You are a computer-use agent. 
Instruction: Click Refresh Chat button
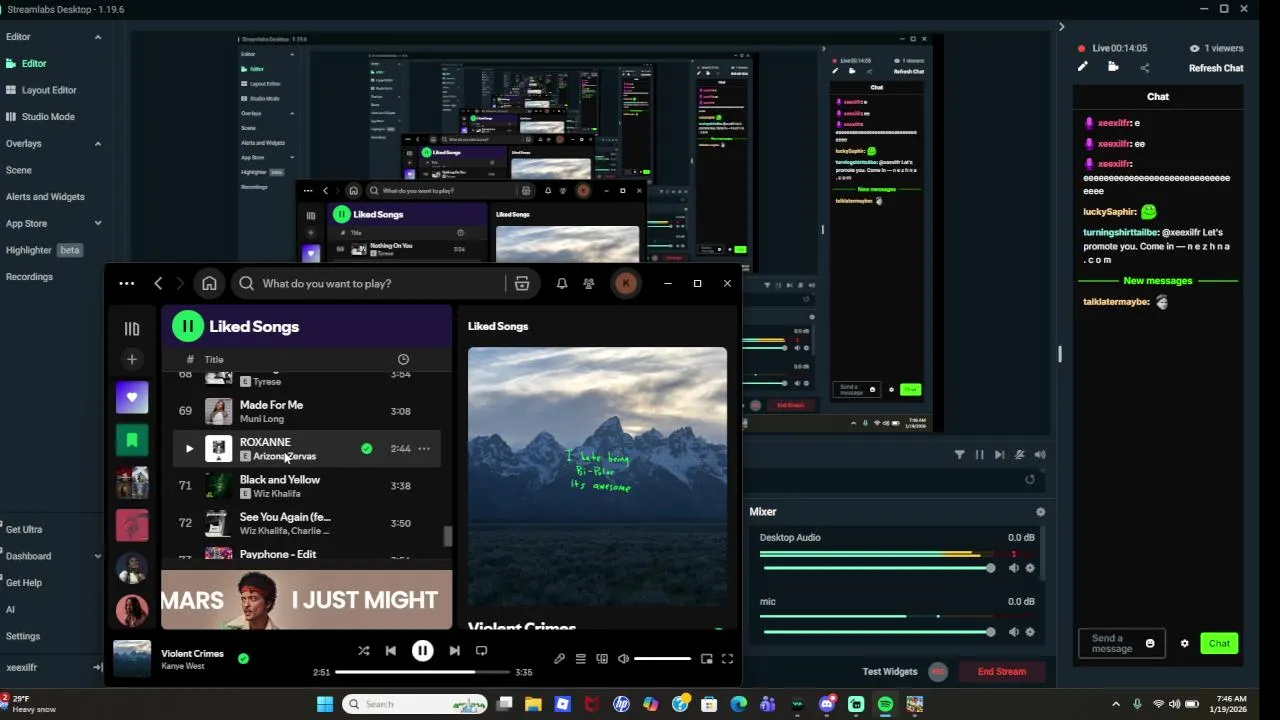[x=1216, y=68]
